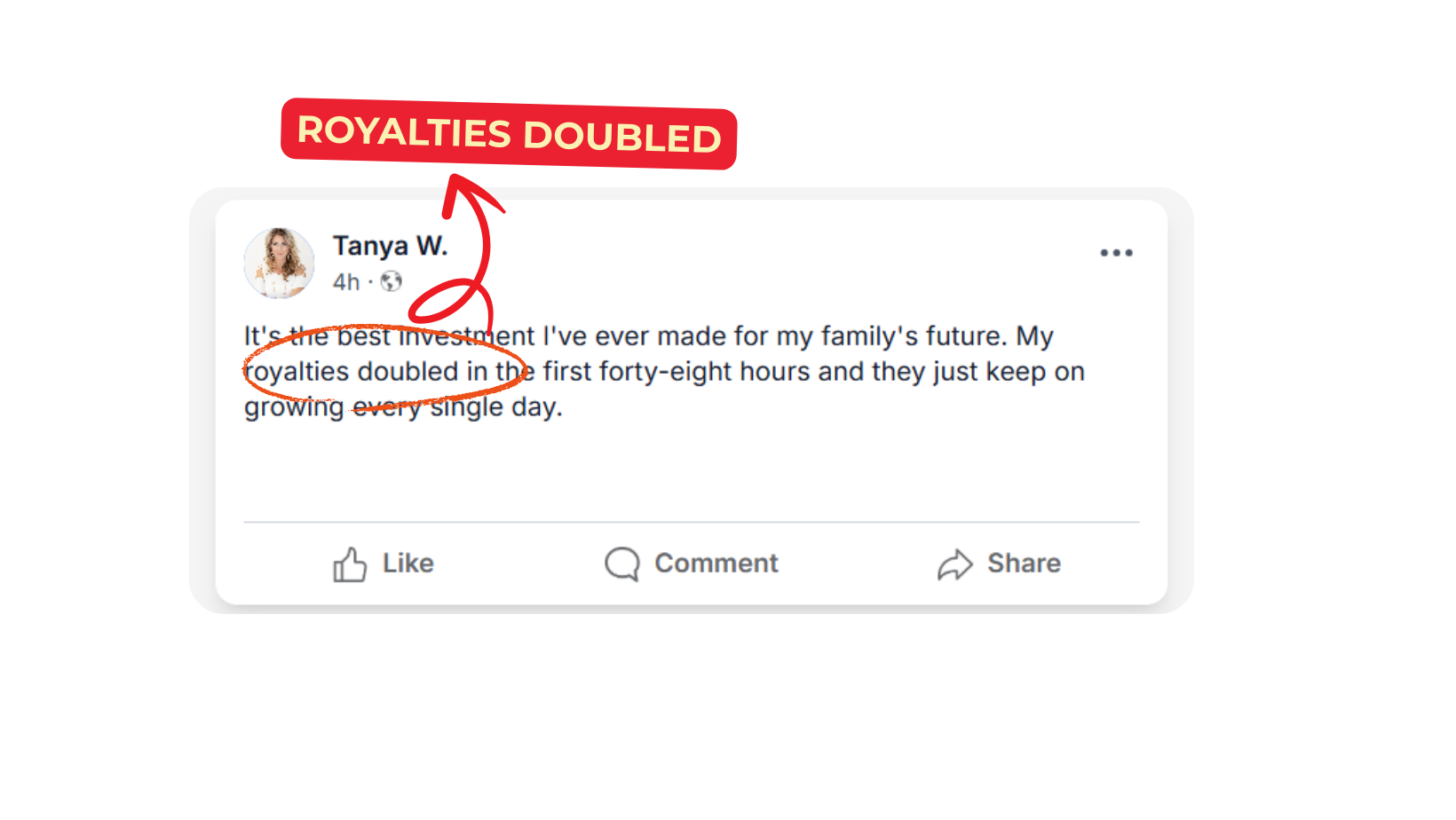This screenshot has width=1456, height=820.
Task: Click the Comment speech bubble icon
Action: point(622,564)
